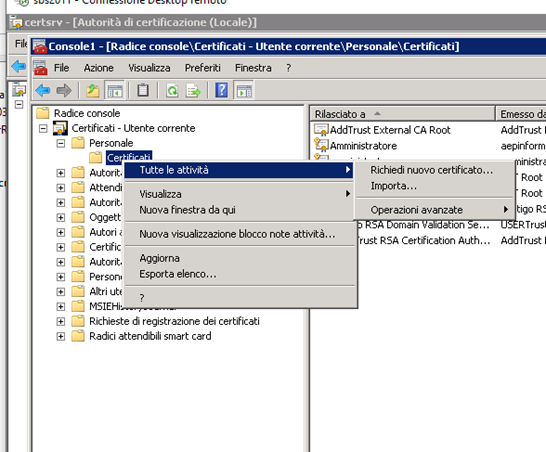Open Help with the question mark icon
Screen dimensions: 546x452
pos(221,91)
